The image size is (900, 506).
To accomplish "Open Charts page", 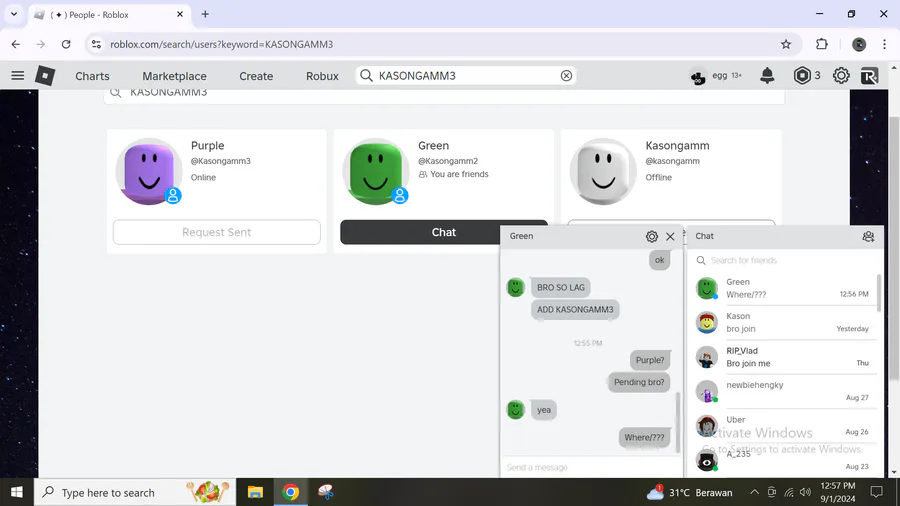I will tap(92, 76).
